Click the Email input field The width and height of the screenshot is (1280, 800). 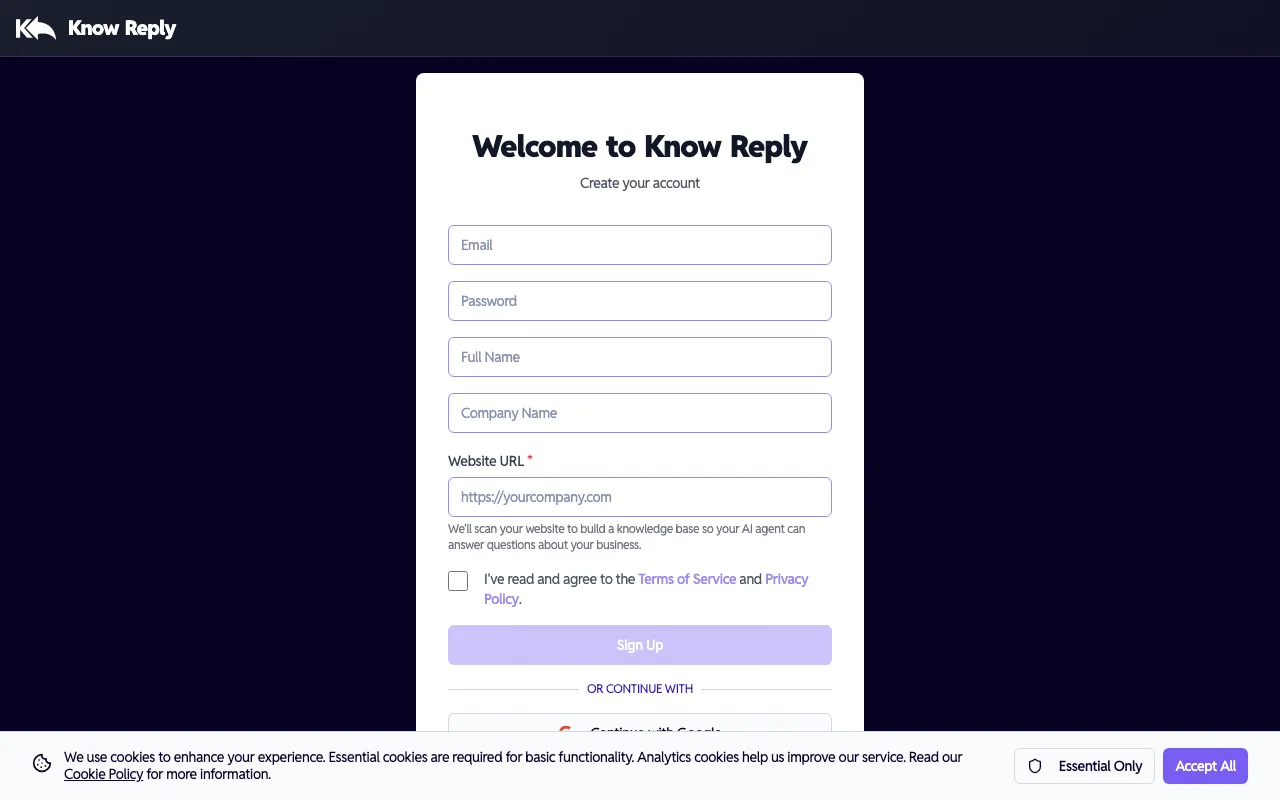pos(640,245)
